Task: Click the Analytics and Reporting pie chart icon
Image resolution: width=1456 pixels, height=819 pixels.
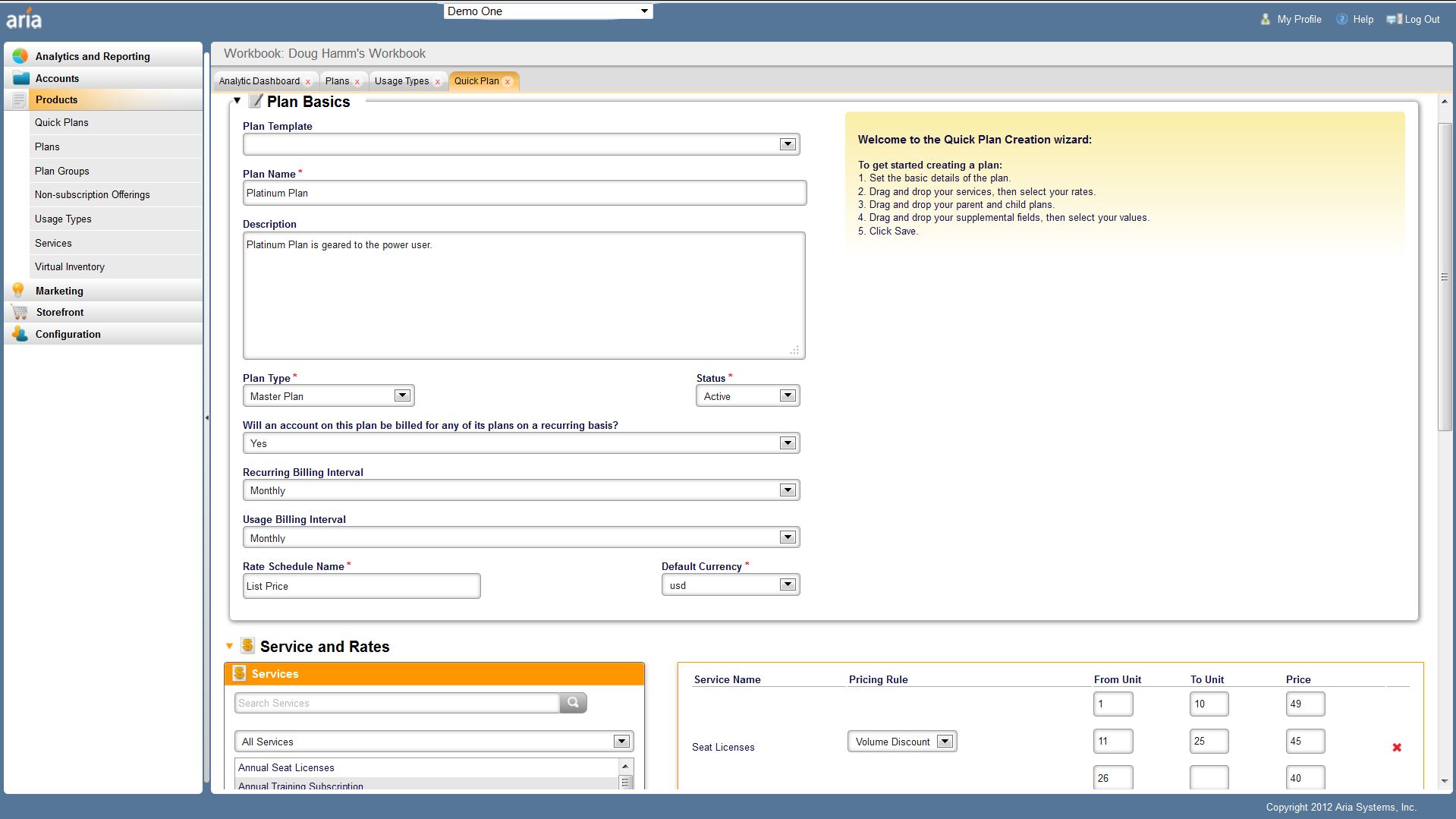Action: click(x=20, y=56)
